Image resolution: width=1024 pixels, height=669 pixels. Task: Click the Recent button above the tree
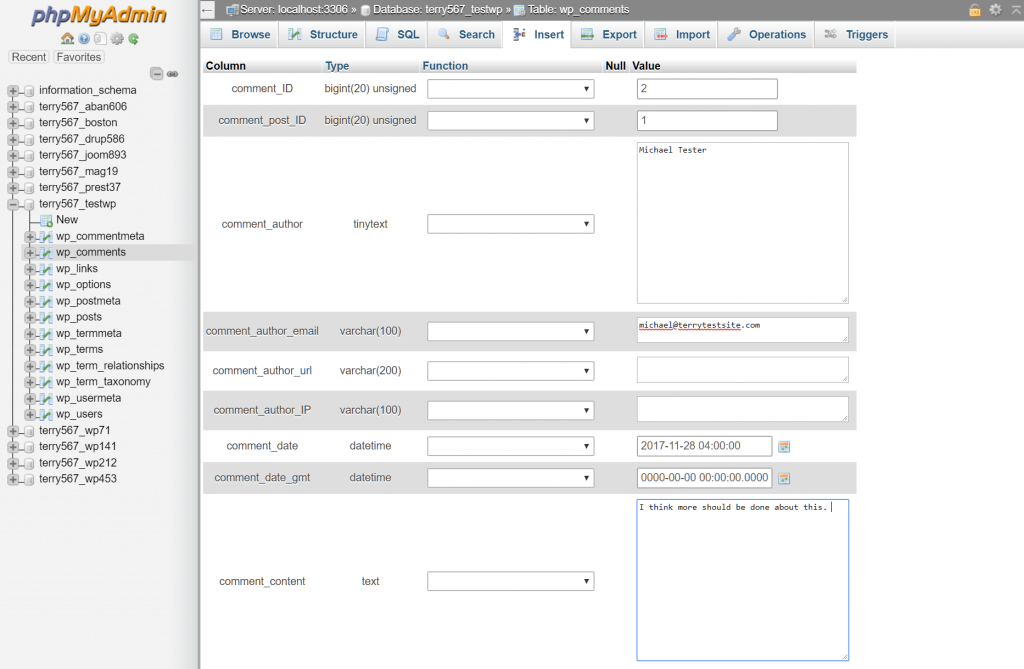28,57
